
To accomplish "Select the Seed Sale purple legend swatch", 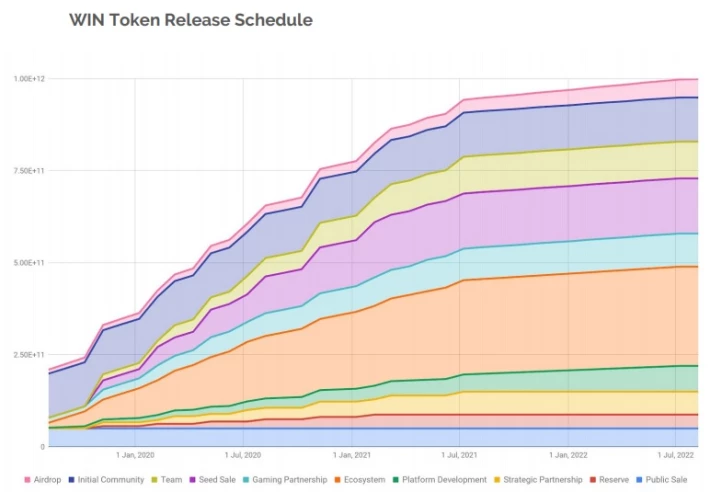I will click(192, 480).
